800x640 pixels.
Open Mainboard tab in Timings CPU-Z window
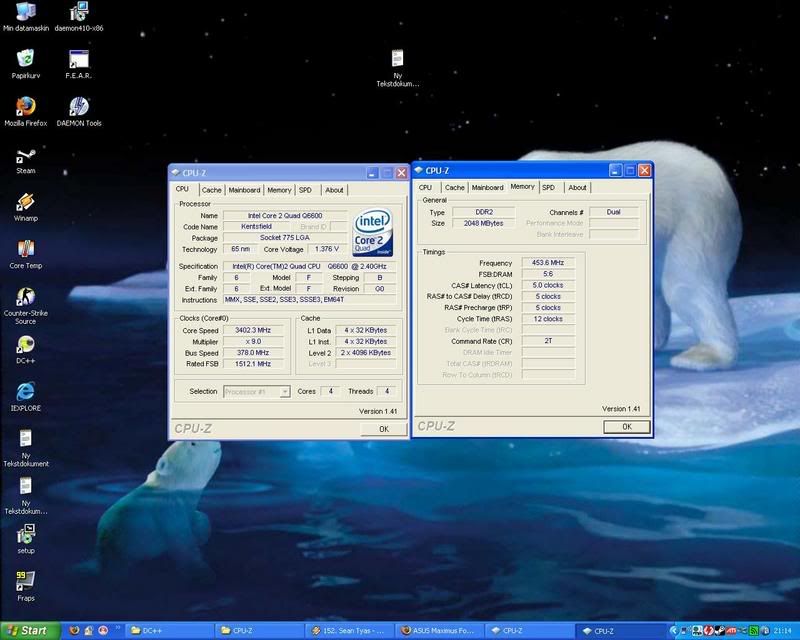(x=487, y=187)
